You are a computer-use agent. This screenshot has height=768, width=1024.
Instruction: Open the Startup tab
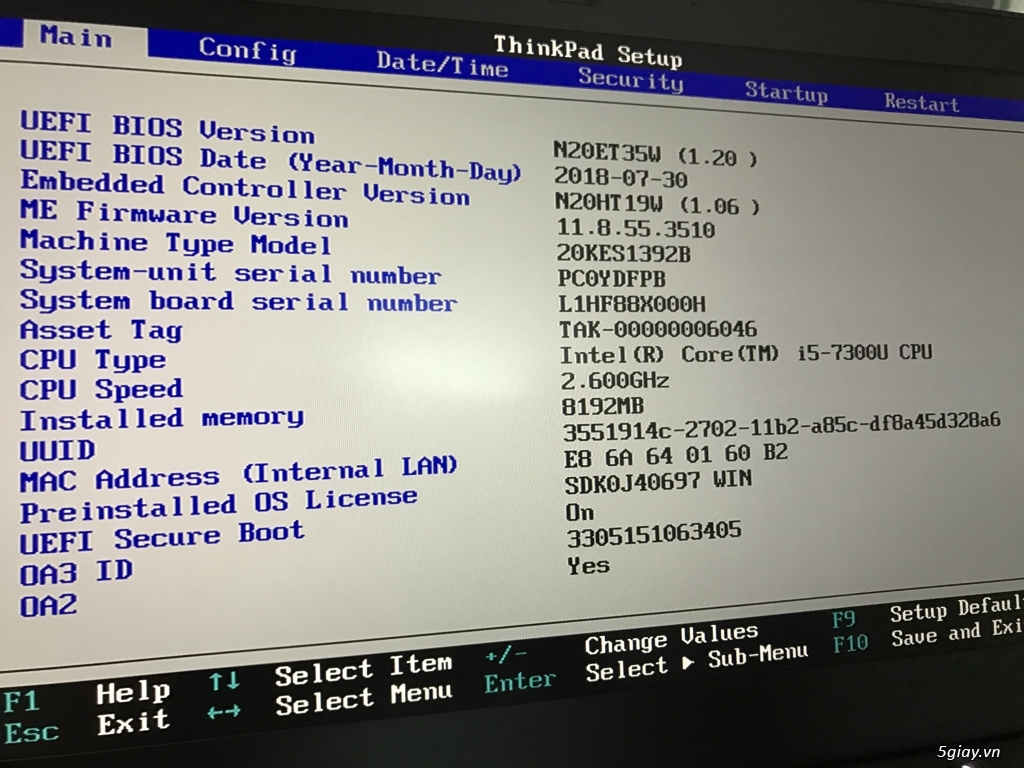click(x=786, y=92)
